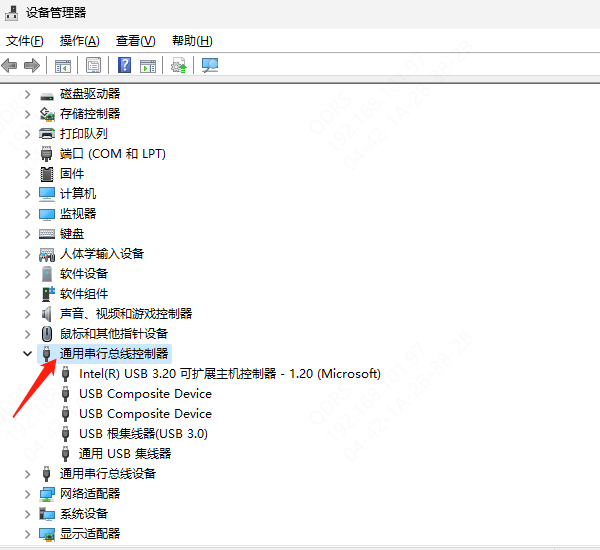
Task: Expand the 打印队列 category
Action: tap(28, 134)
